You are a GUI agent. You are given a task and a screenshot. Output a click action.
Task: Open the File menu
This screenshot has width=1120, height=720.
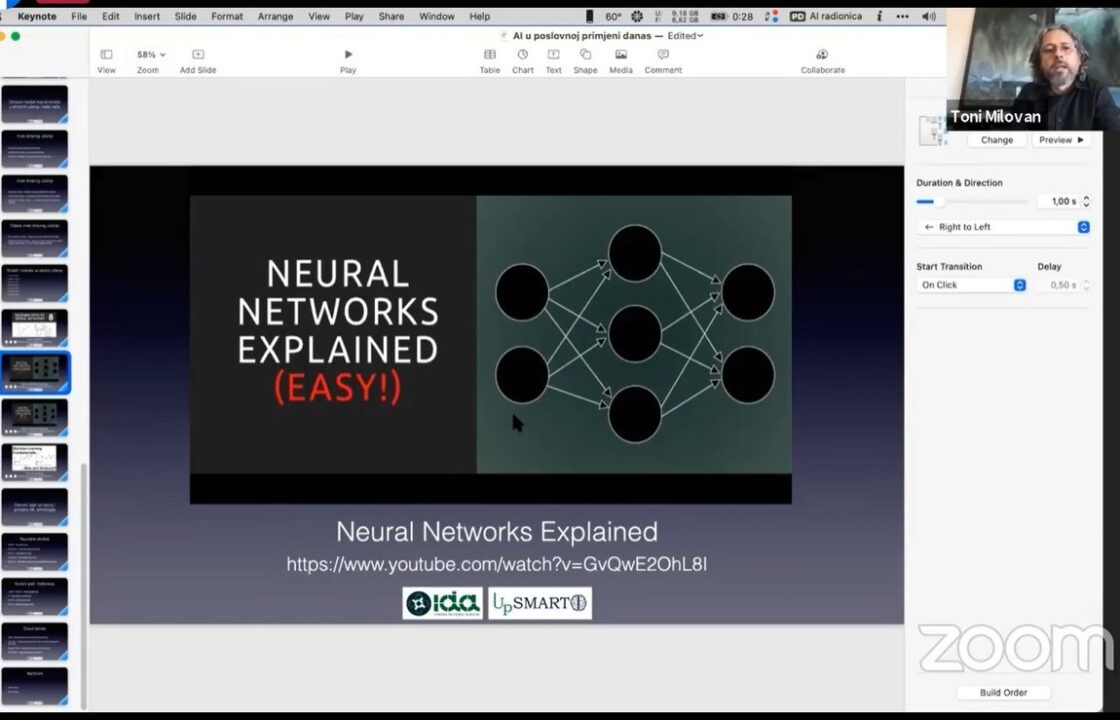[79, 16]
